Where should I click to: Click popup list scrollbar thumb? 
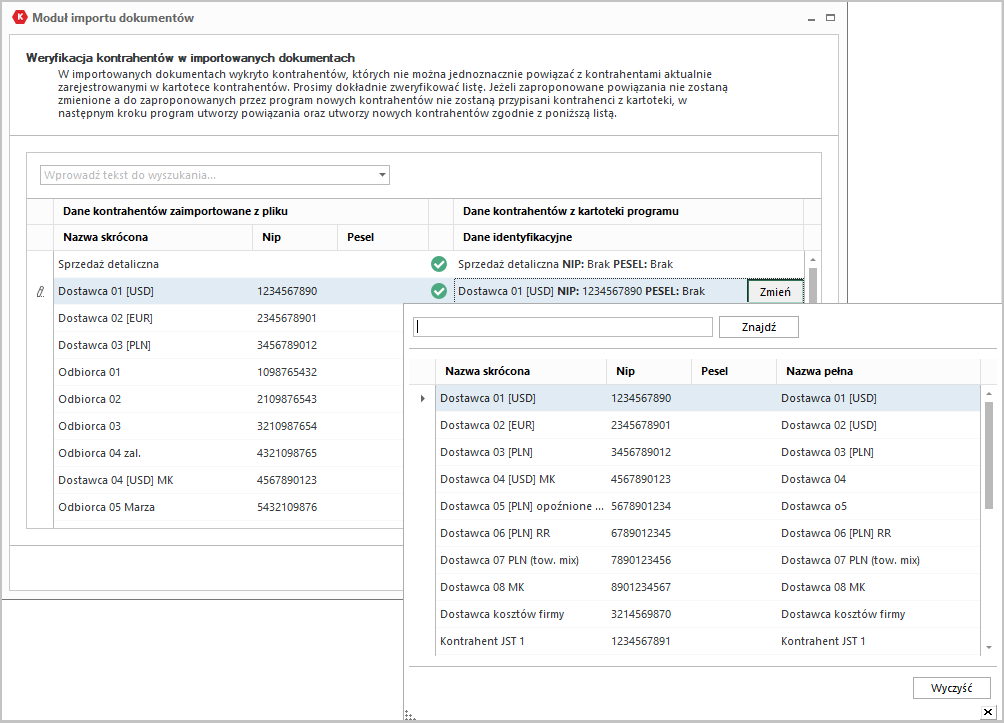coord(989,455)
